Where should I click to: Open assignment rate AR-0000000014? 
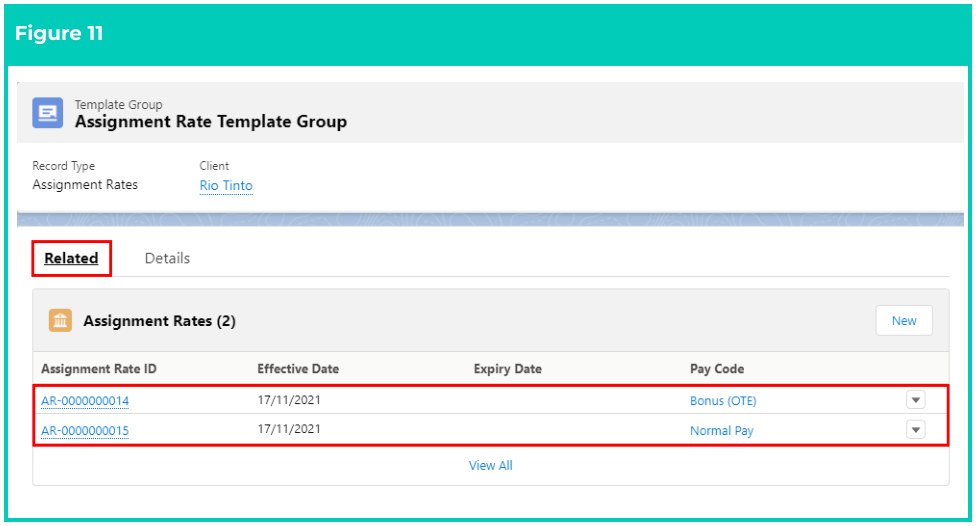85,401
